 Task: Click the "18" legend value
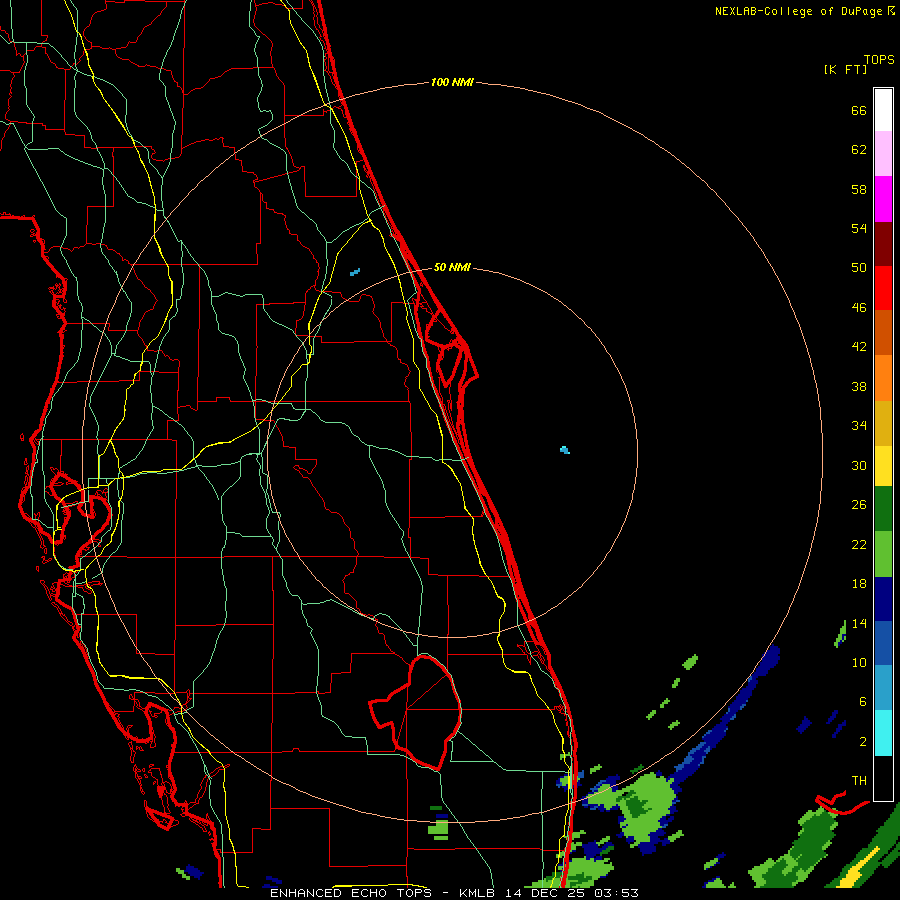(859, 584)
